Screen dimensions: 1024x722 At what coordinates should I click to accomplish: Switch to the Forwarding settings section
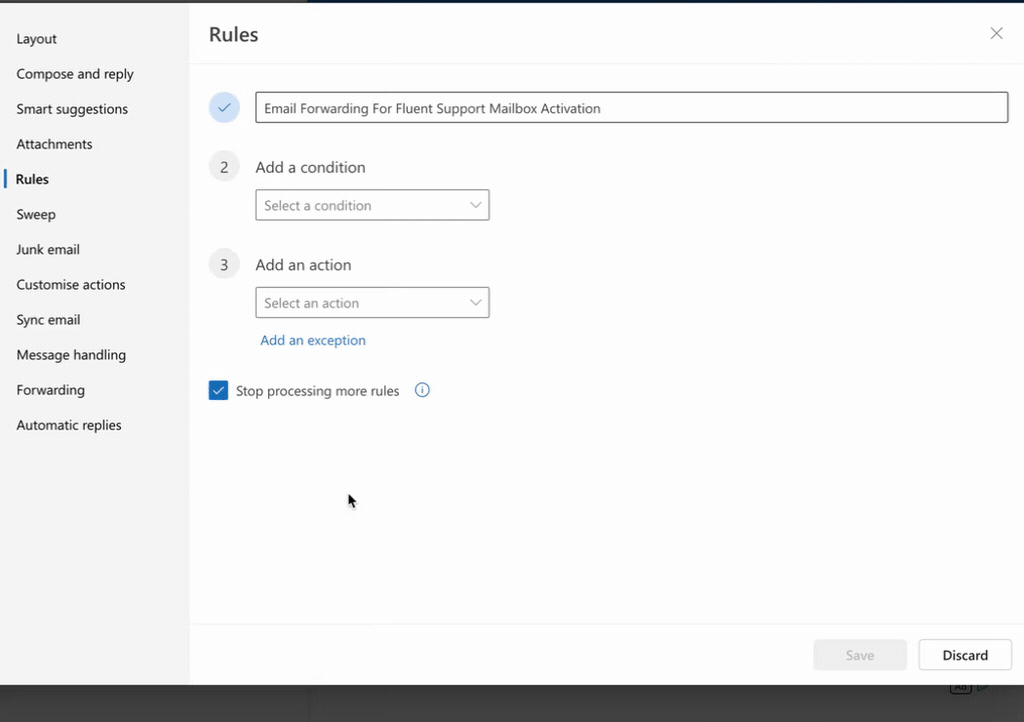pyautogui.click(x=50, y=390)
